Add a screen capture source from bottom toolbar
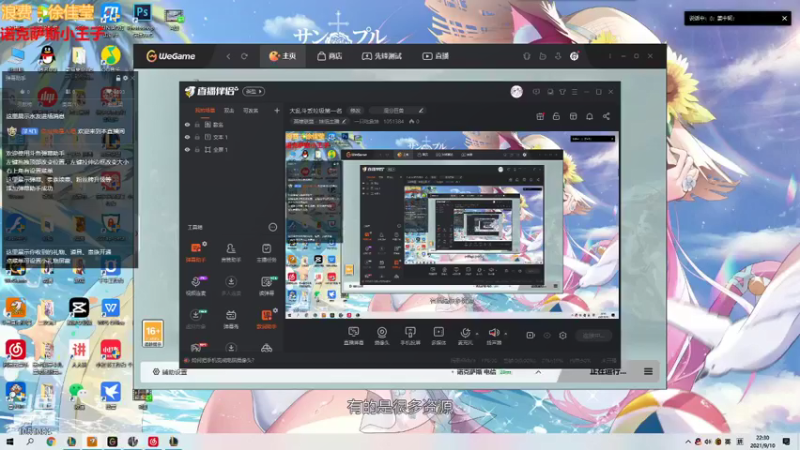 [x=354, y=336]
